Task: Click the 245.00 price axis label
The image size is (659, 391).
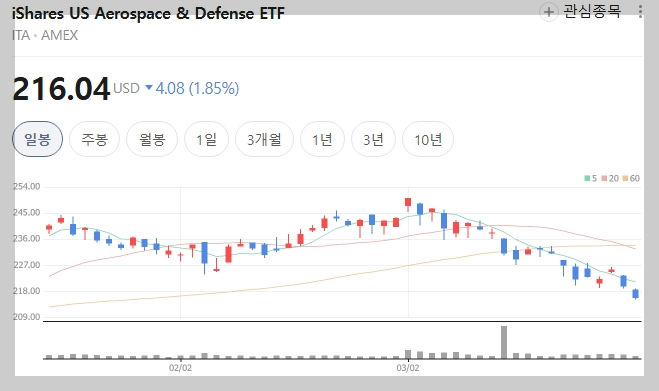Action: [x=27, y=213]
